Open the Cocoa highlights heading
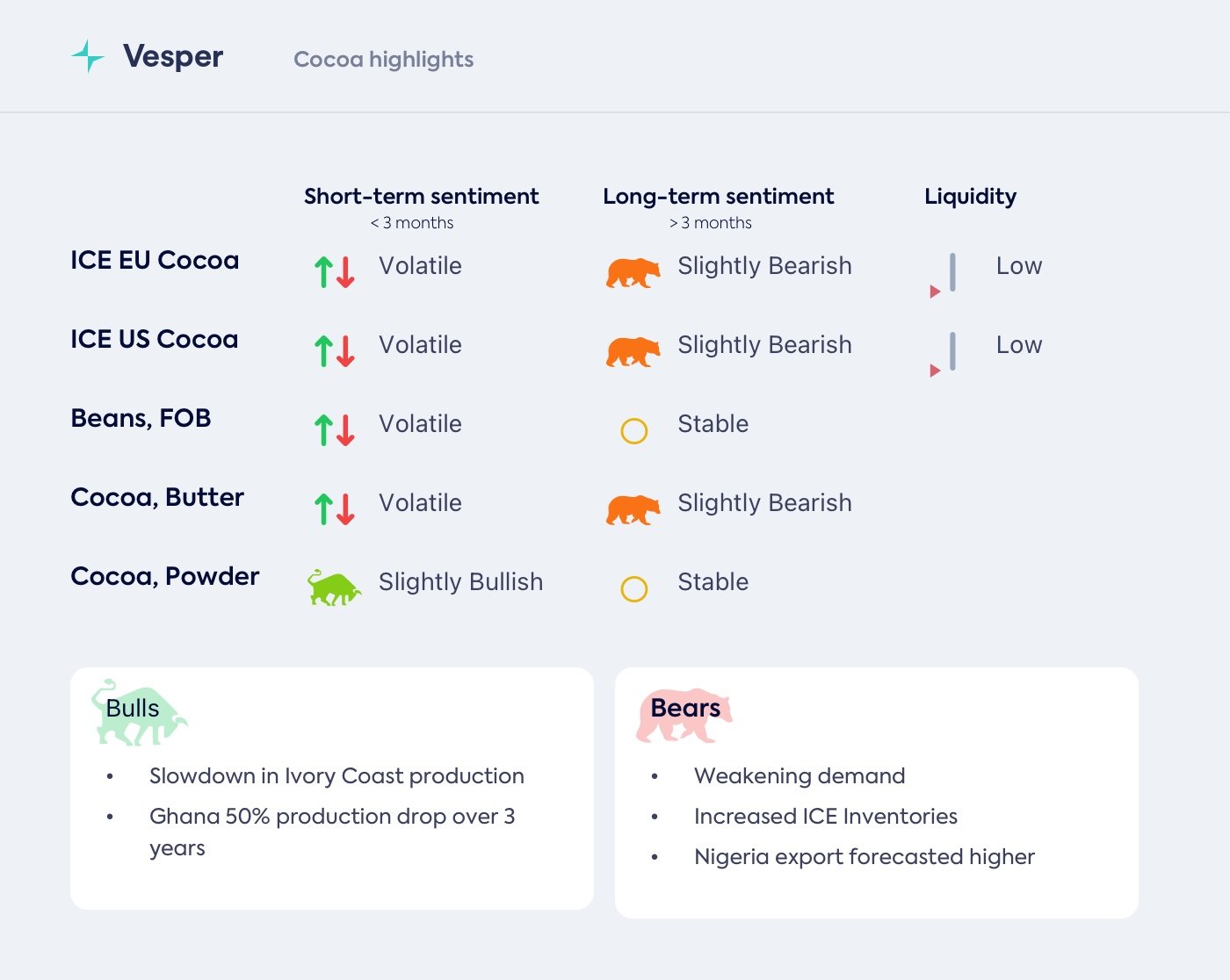This screenshot has height=980, width=1230. [x=383, y=59]
